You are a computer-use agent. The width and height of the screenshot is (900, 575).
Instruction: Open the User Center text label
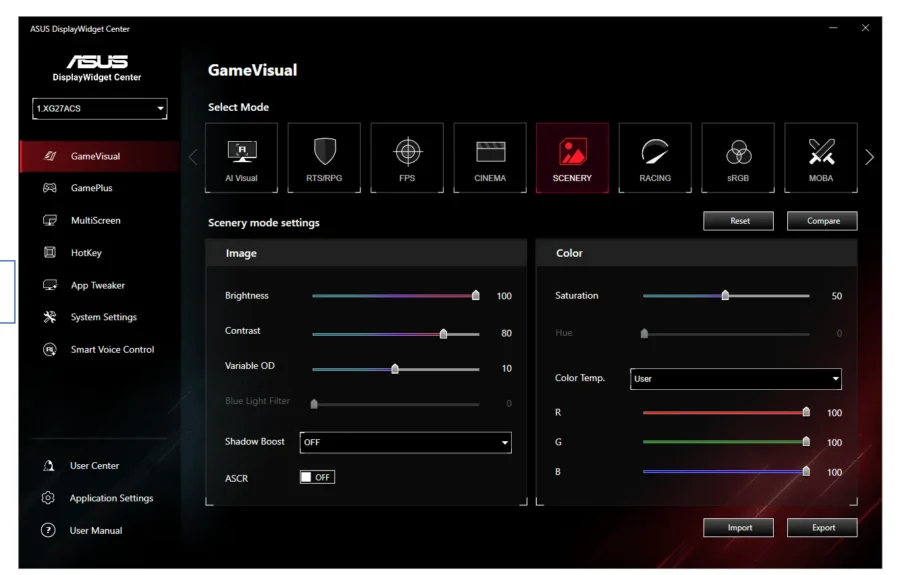tap(94, 466)
